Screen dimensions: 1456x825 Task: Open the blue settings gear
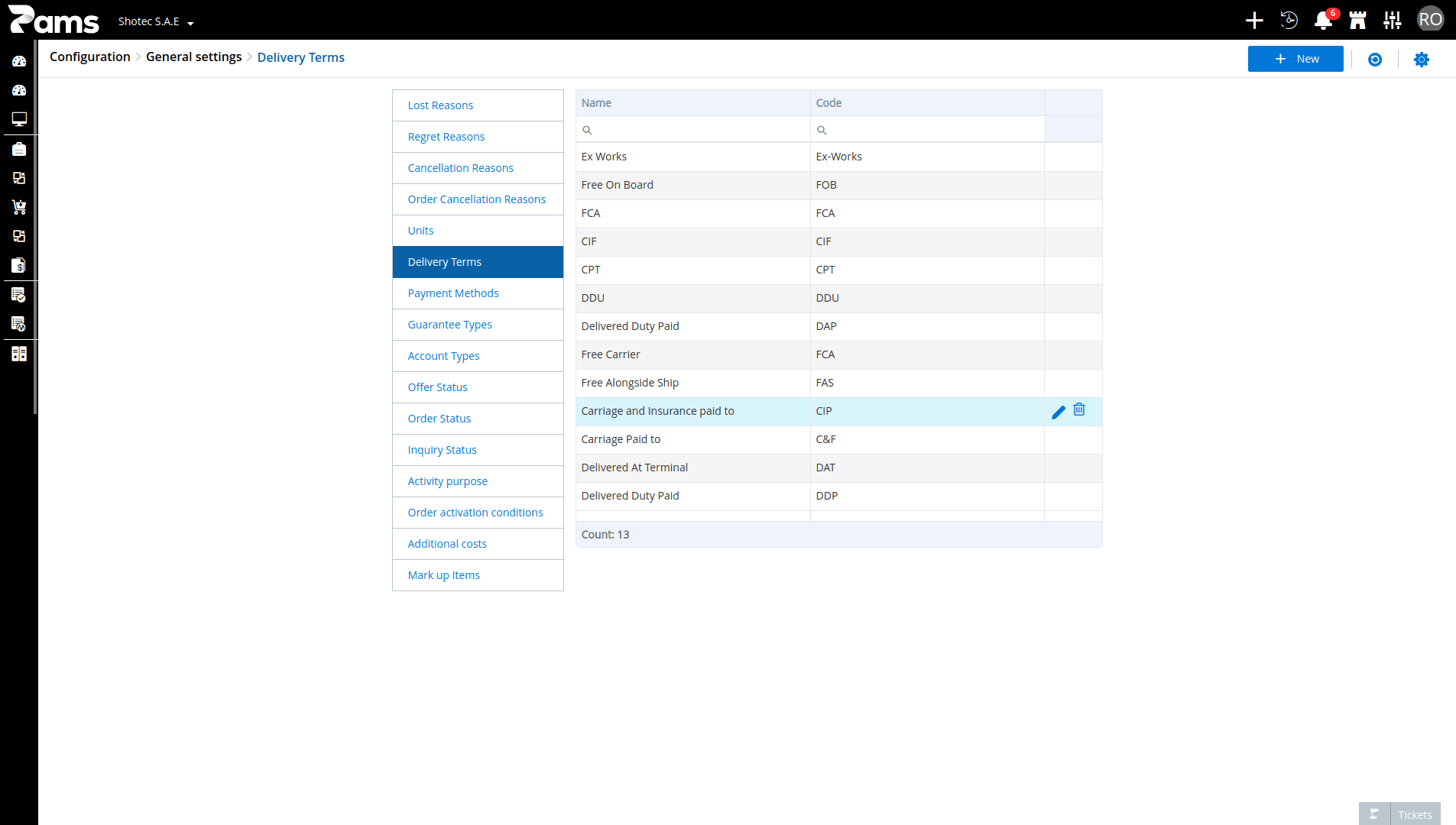(1422, 60)
